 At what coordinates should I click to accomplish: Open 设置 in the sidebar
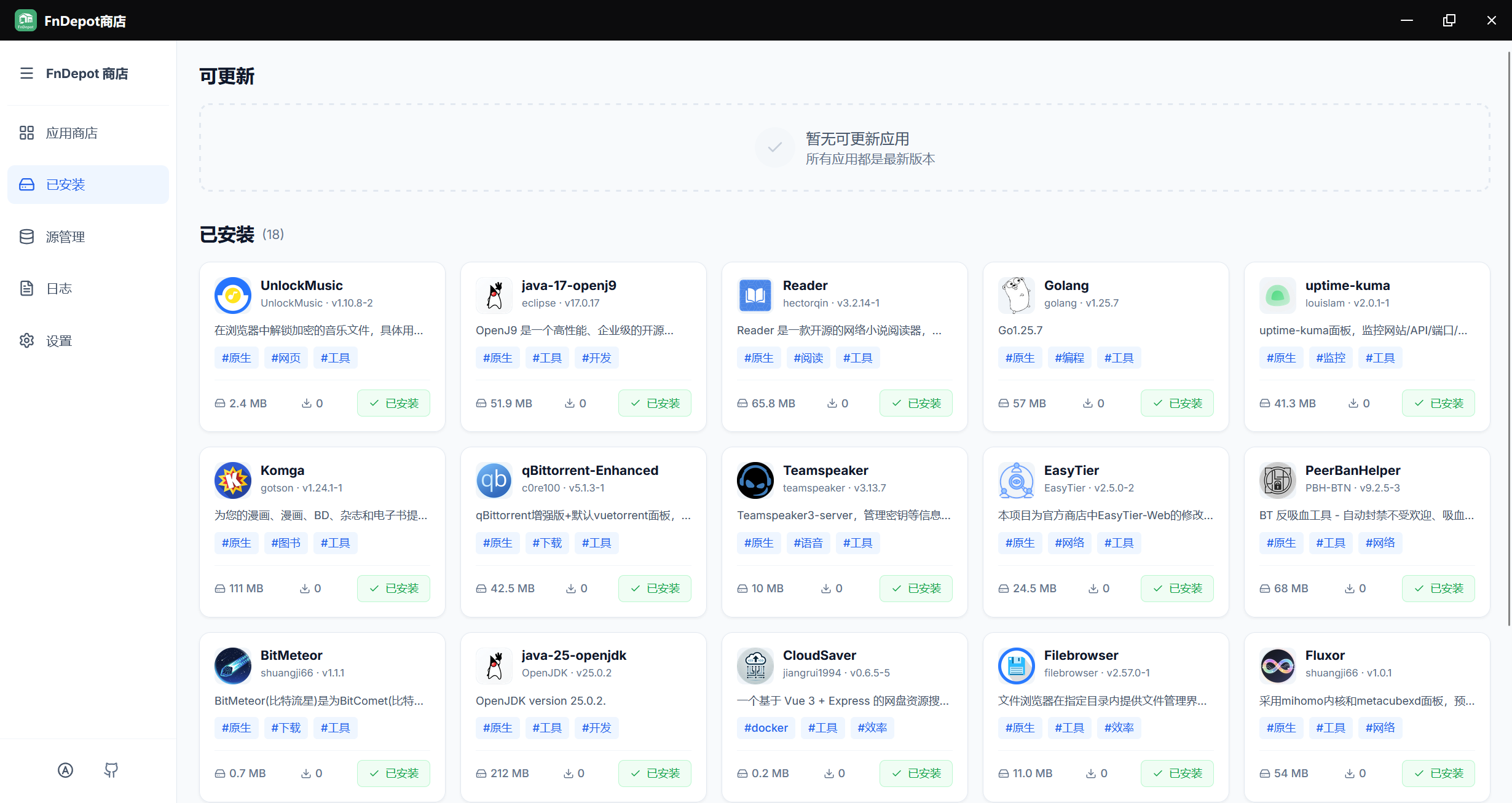pyautogui.click(x=59, y=340)
